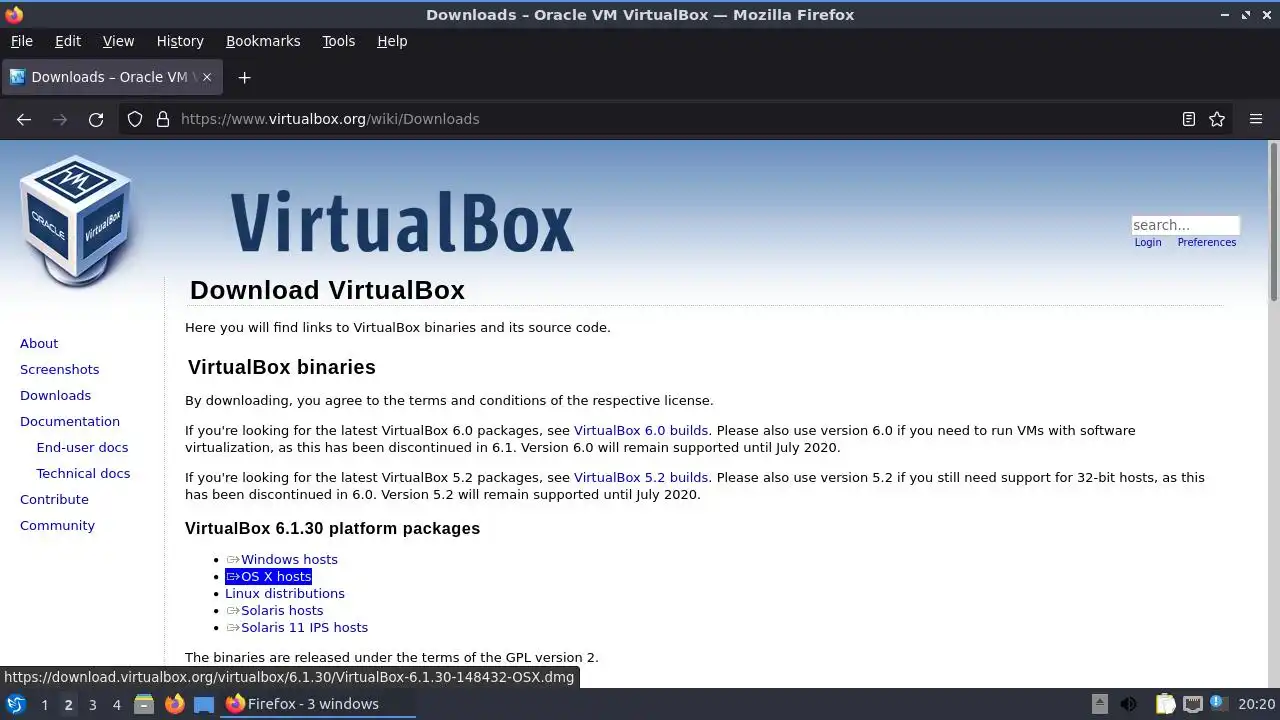Click the Firefox logo in the title bar
This screenshot has height=720, width=1280.
pyautogui.click(x=14, y=15)
